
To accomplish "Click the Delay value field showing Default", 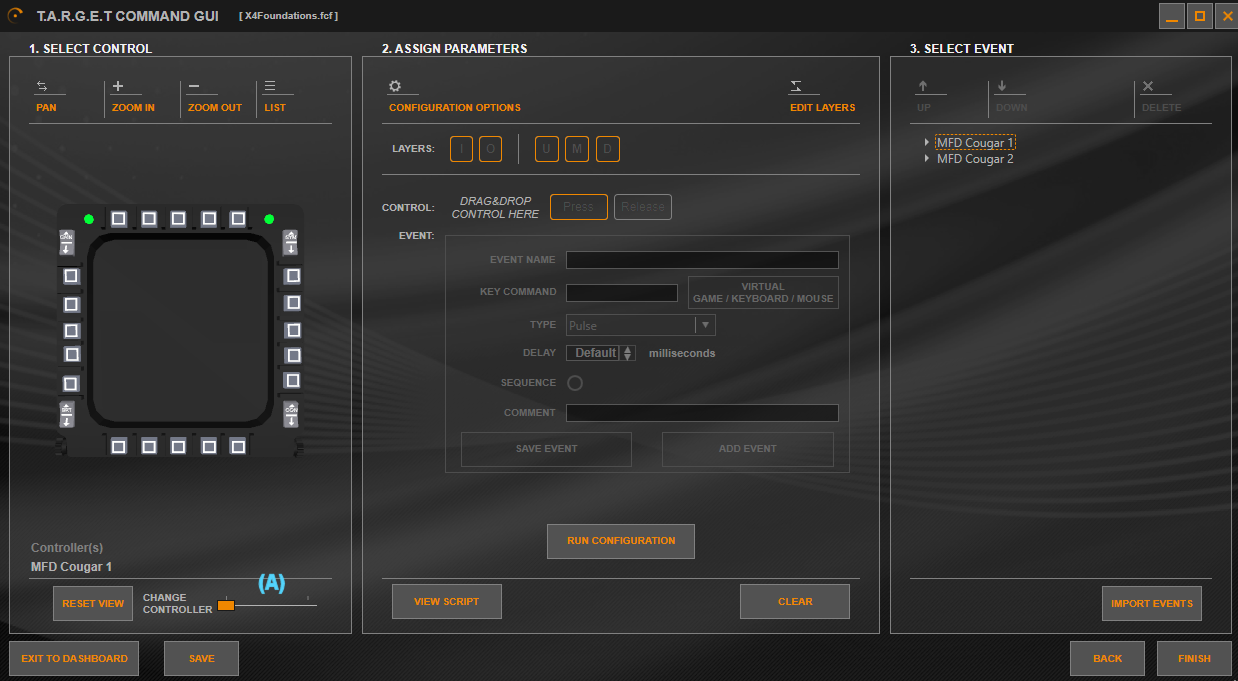I will click(x=594, y=353).
